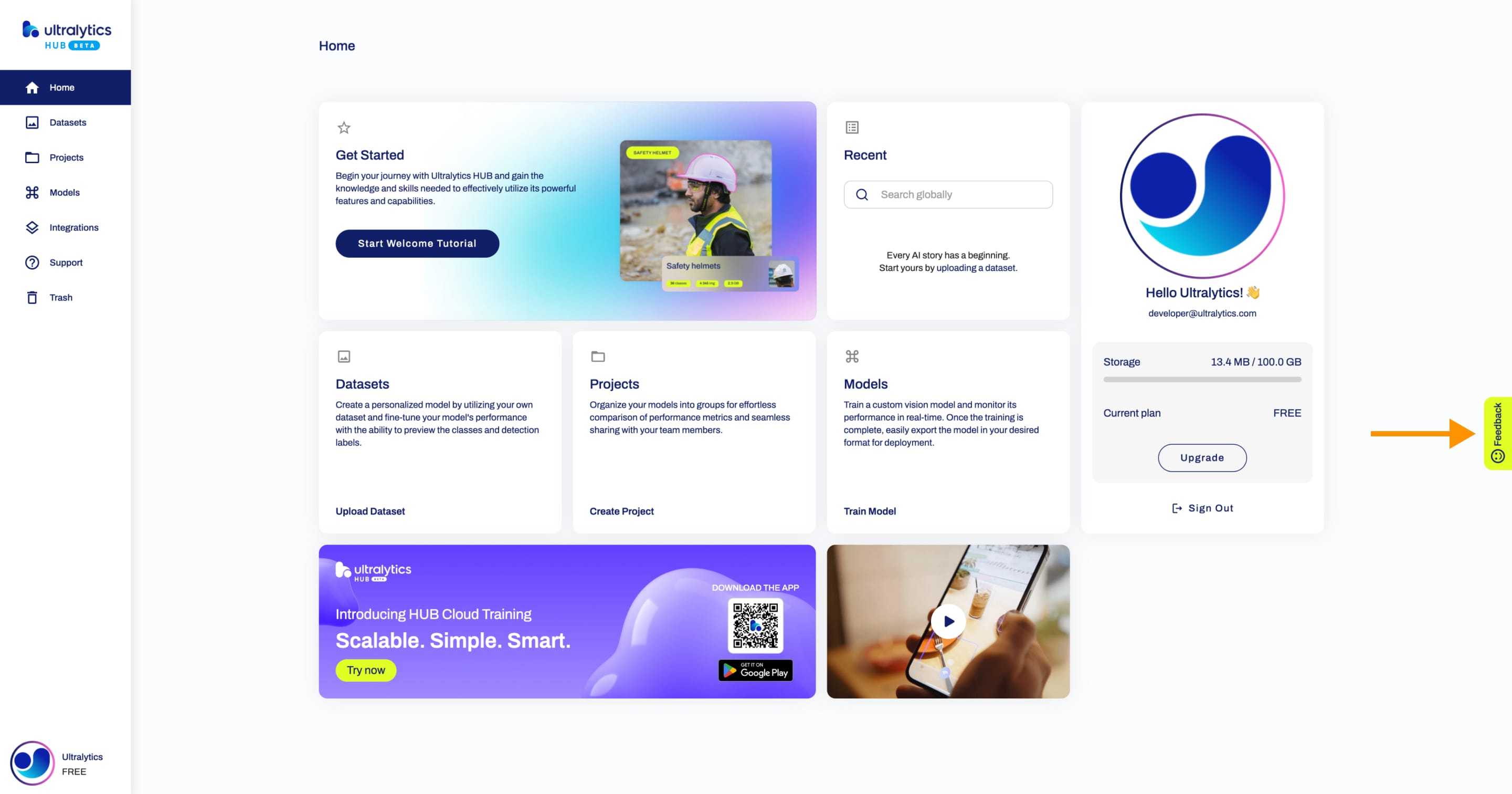
Task: Click the Start Welcome Tutorial button
Action: tap(417, 243)
